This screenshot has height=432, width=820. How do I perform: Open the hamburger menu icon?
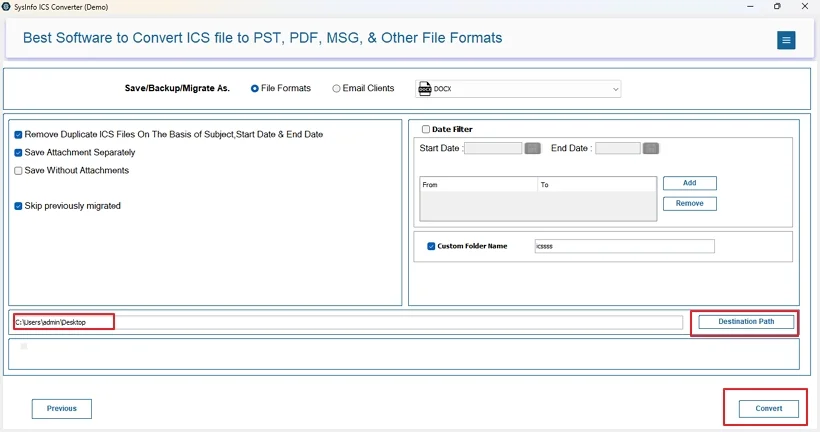785,40
